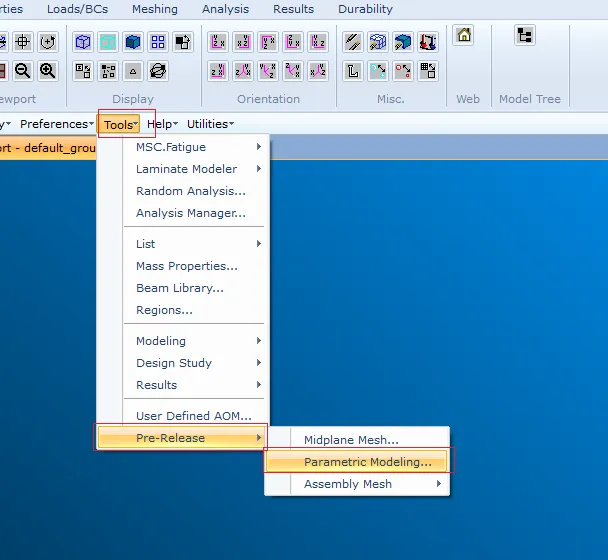
Task: Click the view center crosshair icon
Action: pyautogui.click(x=22, y=42)
